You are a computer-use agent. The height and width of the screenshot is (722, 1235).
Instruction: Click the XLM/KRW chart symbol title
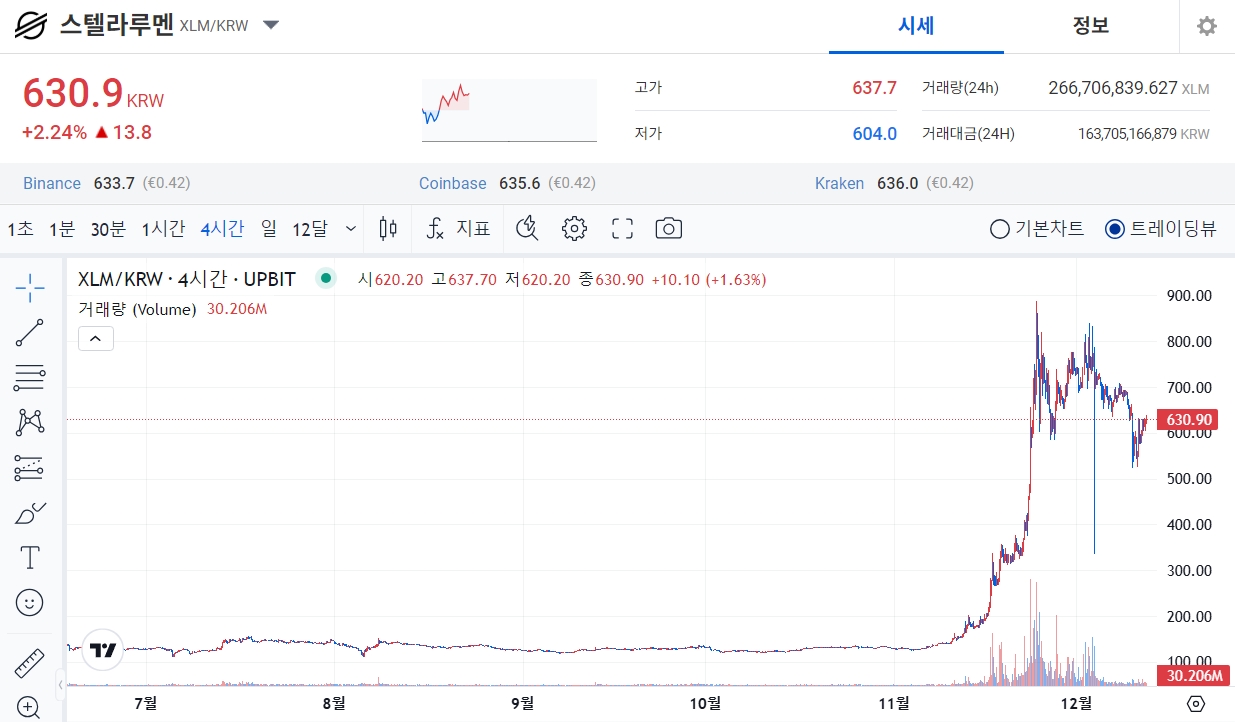[x=187, y=279]
